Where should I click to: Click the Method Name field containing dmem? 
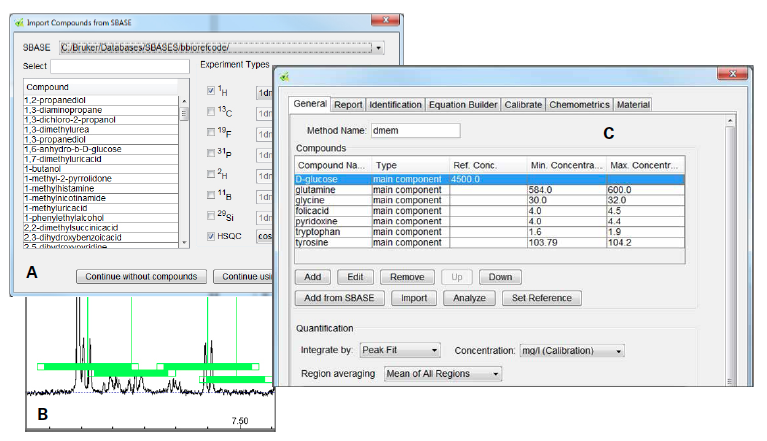415,131
